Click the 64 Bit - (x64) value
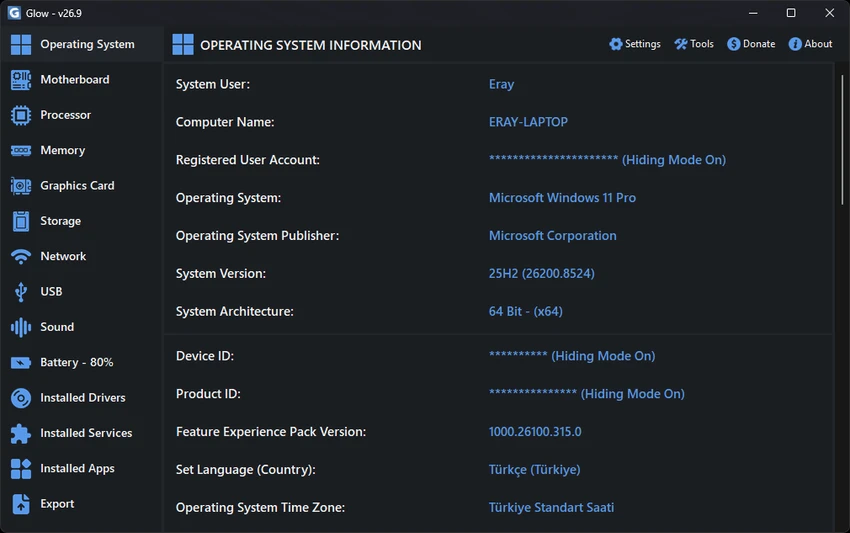Screen dimensions: 850x533 [525, 312]
